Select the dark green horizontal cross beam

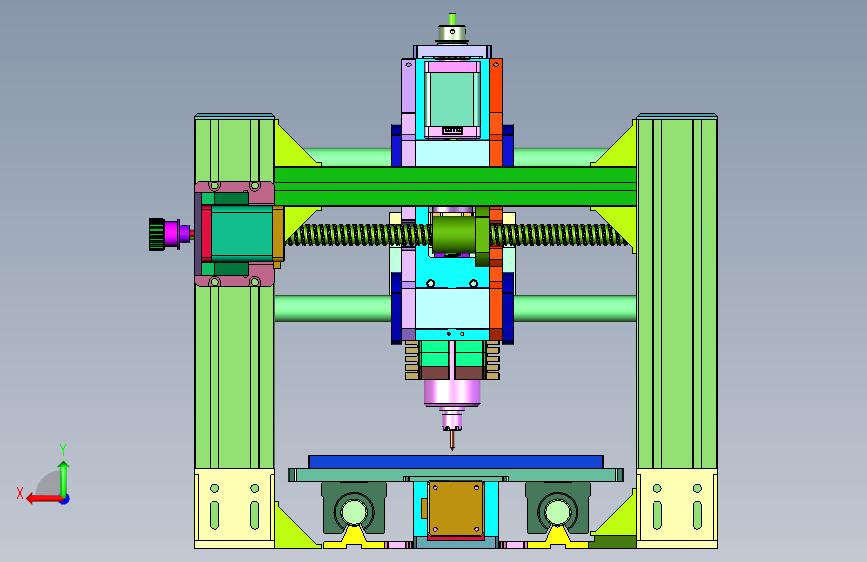pos(455,186)
